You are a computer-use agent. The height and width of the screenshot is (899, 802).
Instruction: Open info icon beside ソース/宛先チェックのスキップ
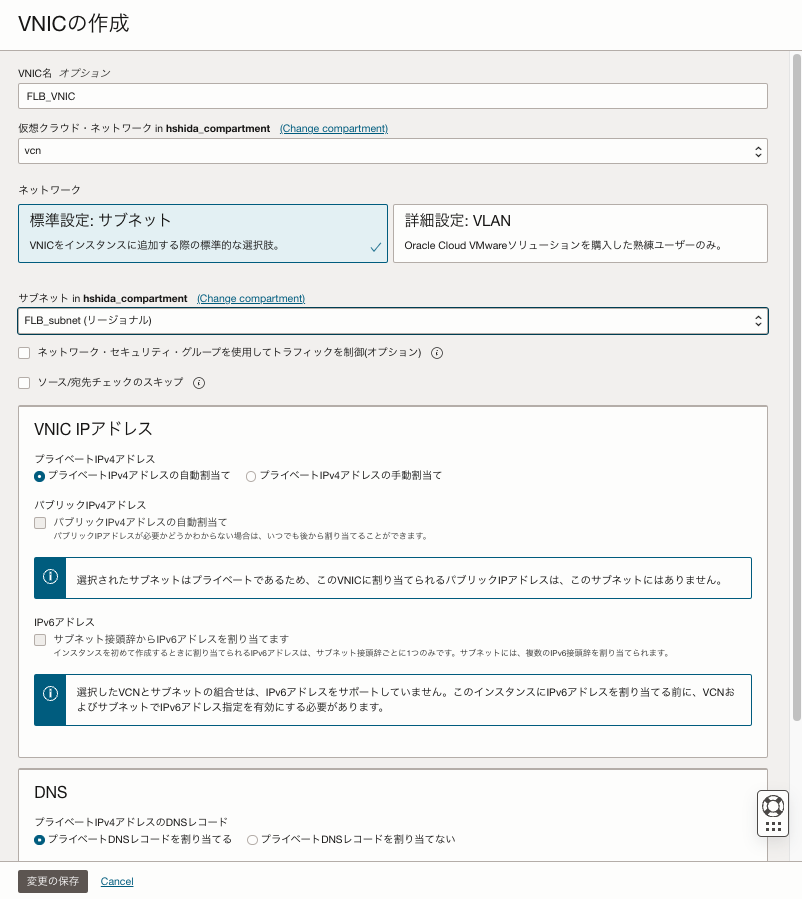(x=199, y=383)
